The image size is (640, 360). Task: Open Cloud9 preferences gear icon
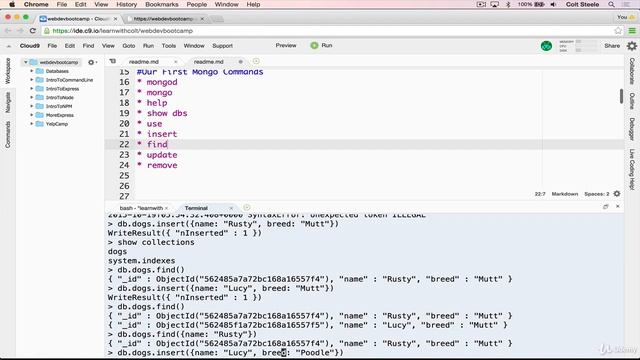pos(632,46)
